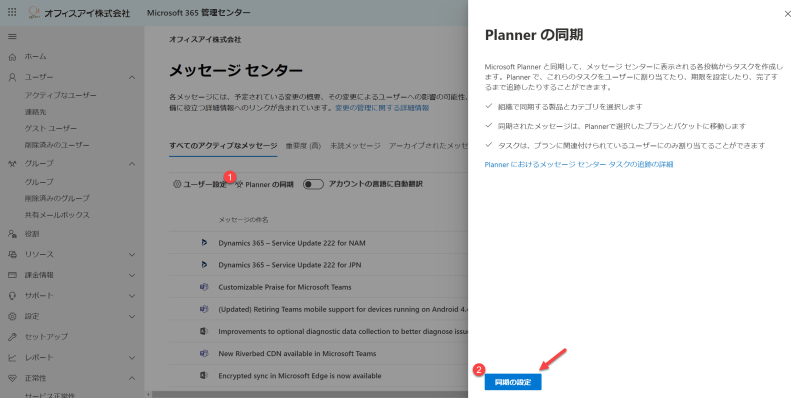
Task: Click Microsoft 365 管理センター header title
Action: point(198,12)
